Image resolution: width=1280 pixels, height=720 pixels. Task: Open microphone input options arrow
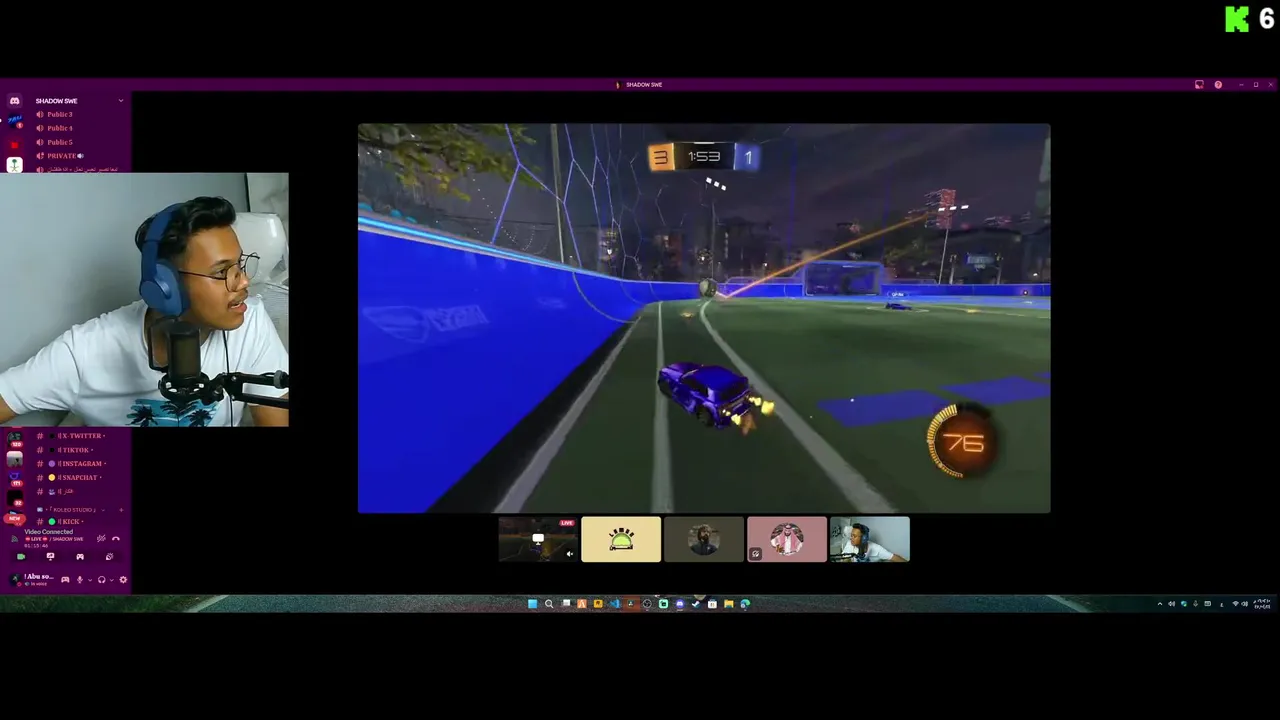click(90, 580)
